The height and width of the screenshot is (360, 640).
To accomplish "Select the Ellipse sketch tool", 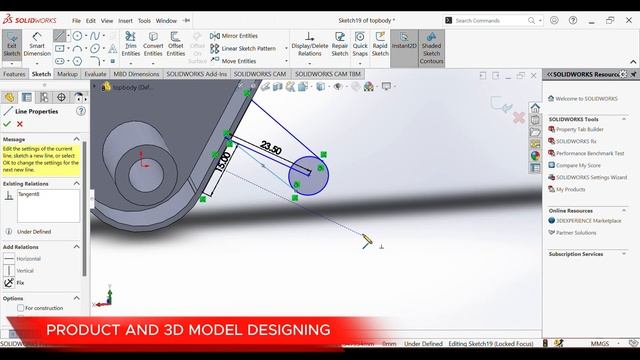I will (95, 49).
